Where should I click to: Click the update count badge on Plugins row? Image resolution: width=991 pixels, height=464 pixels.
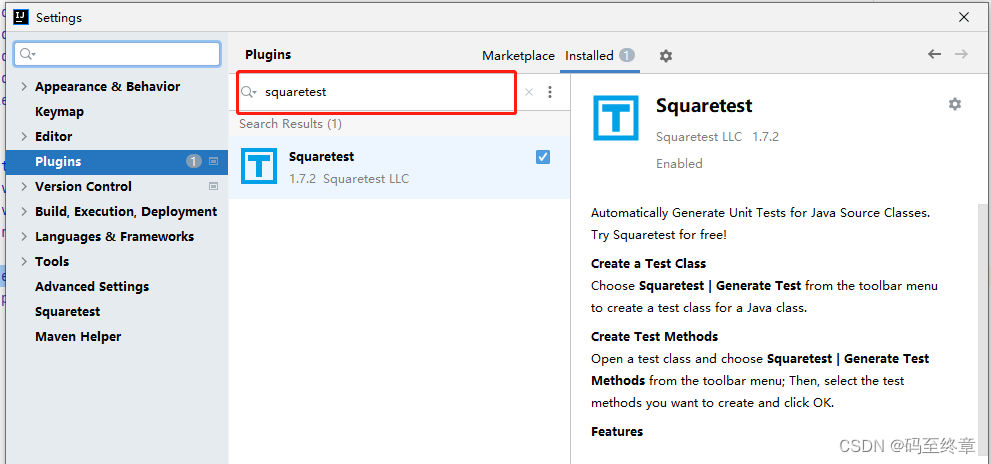point(194,161)
